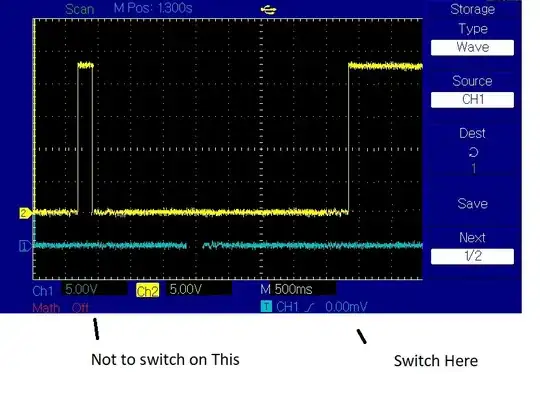This screenshot has width=540, height=393.
Task: Click the Math label
Action: coord(46,307)
